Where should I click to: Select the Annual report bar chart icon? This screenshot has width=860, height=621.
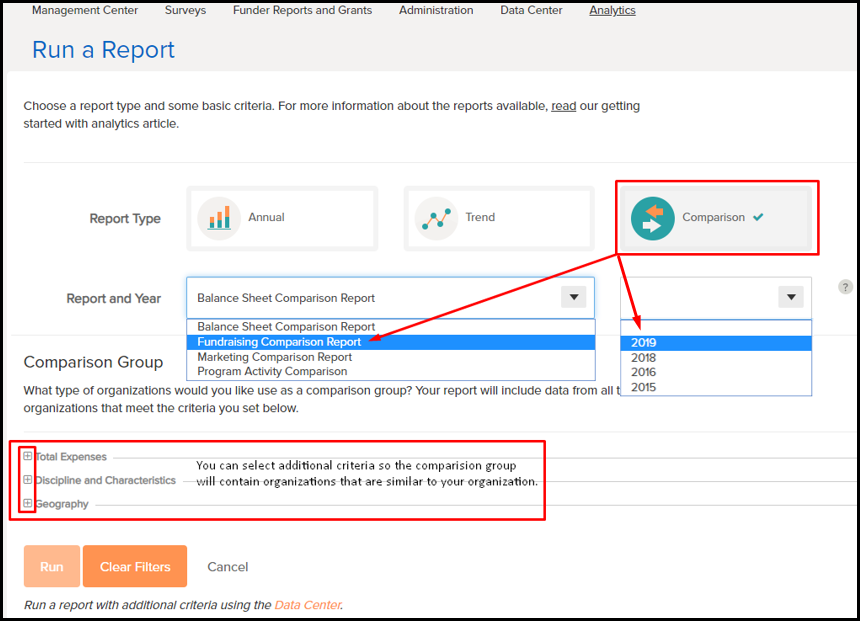pyautogui.click(x=219, y=217)
